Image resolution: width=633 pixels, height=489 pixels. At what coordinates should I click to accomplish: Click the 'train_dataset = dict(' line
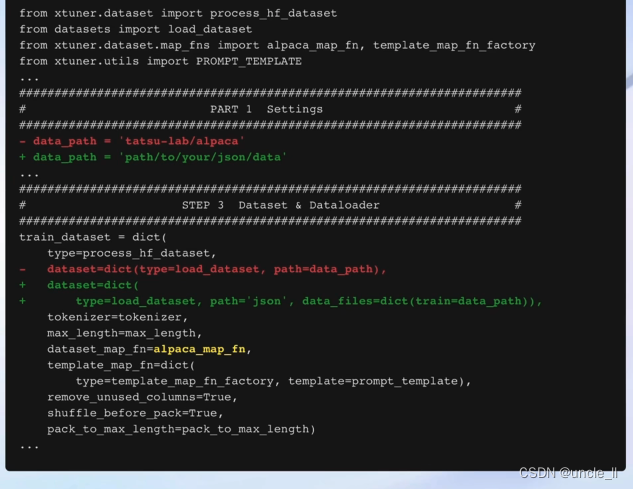pyautogui.click(x=93, y=237)
